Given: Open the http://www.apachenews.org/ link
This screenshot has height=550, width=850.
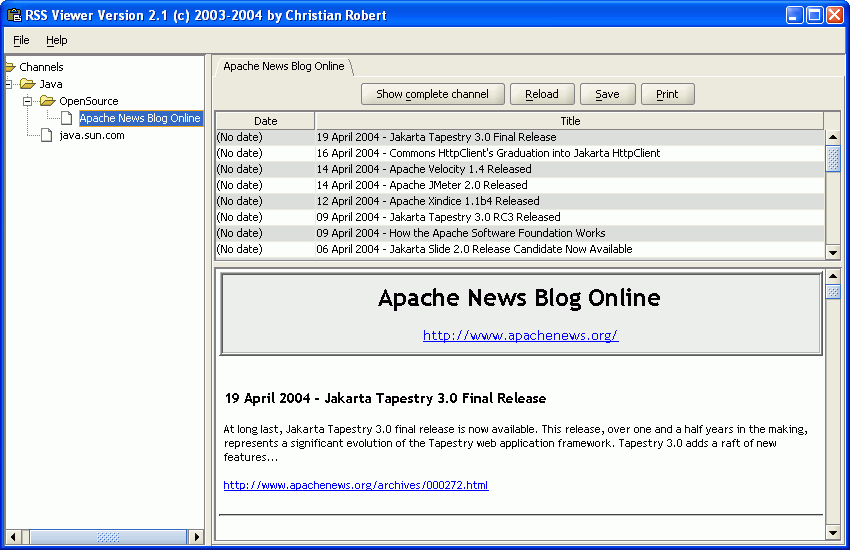Looking at the screenshot, I should coord(520,335).
